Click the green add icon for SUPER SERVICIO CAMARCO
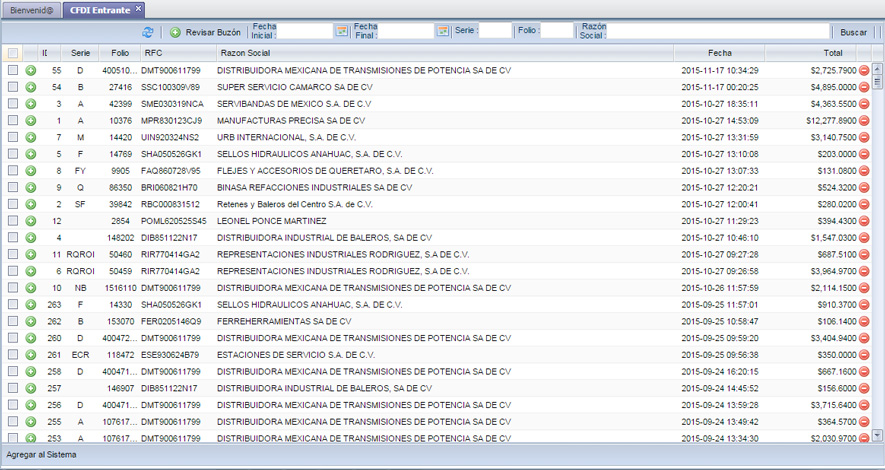Viewport: 885px width, 470px height. (x=30, y=87)
